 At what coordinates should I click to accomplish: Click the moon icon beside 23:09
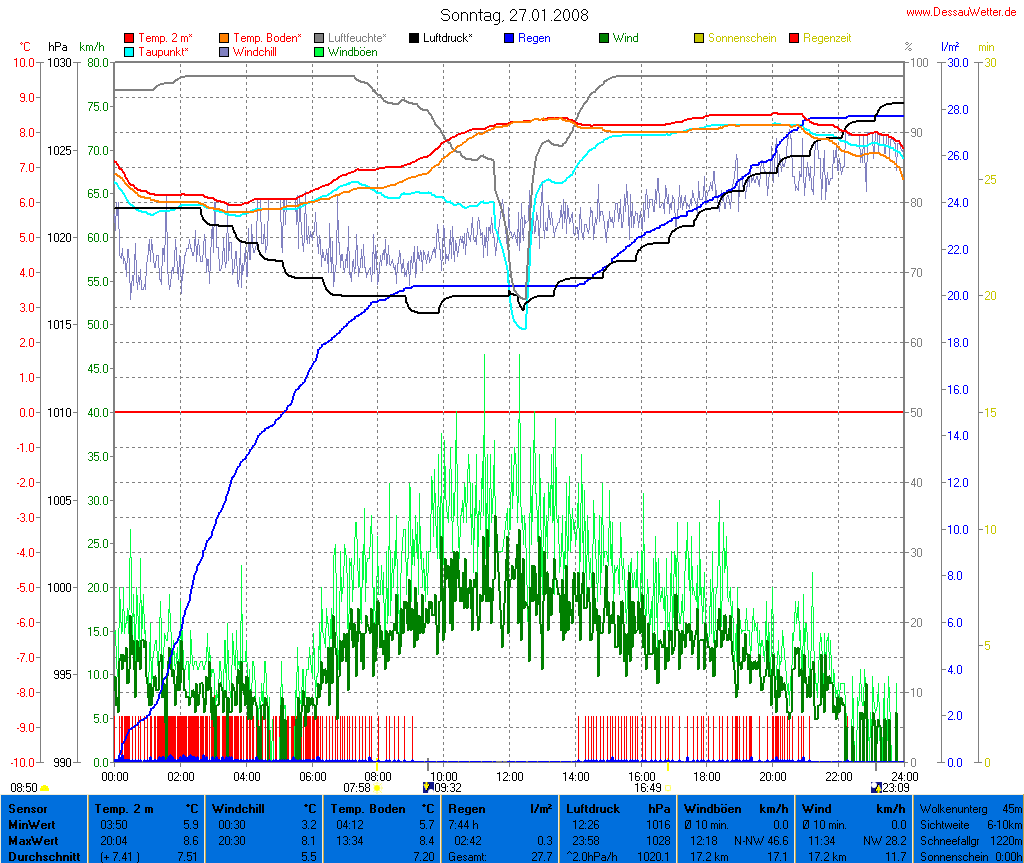[876, 788]
